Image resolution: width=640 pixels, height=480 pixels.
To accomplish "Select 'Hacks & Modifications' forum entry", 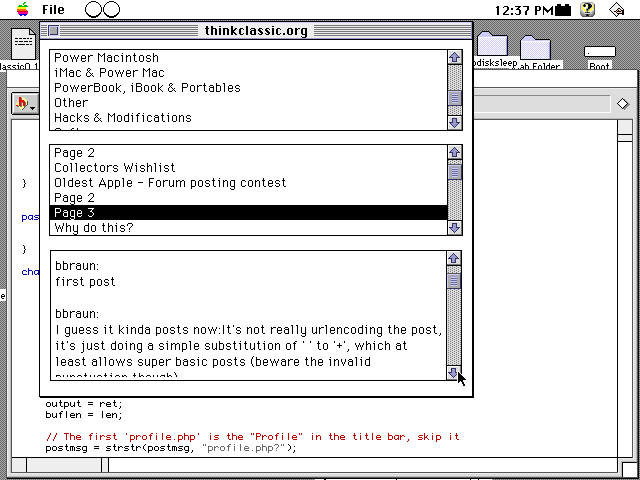I will tap(122, 118).
